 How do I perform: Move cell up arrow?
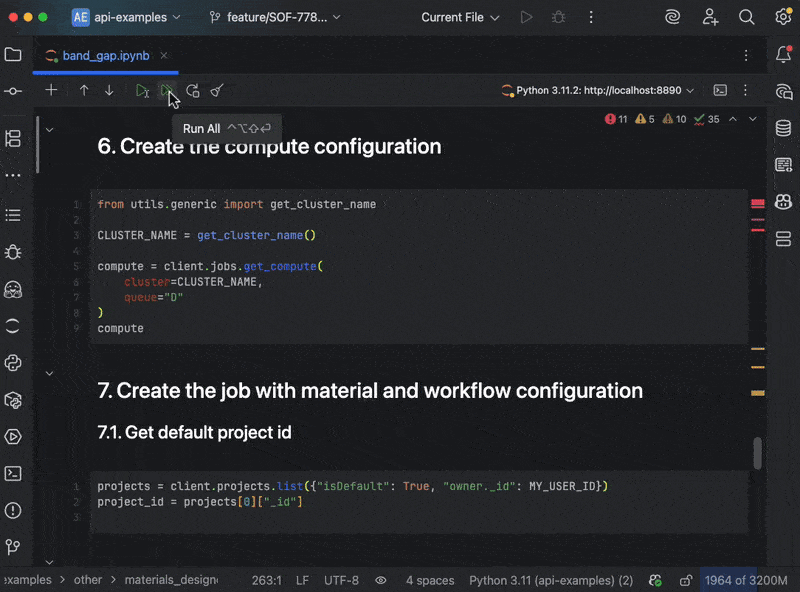pos(84,90)
